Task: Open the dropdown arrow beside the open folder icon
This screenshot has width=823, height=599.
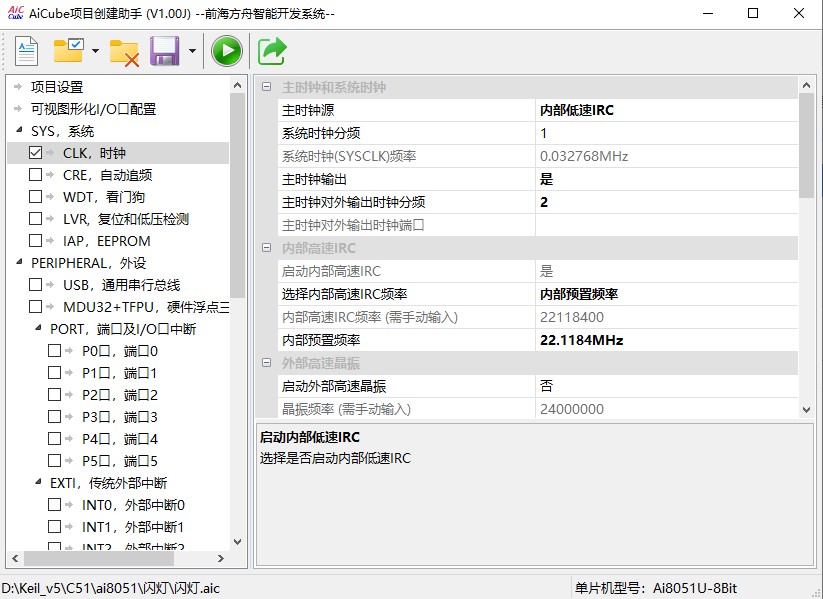Action: [x=95, y=51]
